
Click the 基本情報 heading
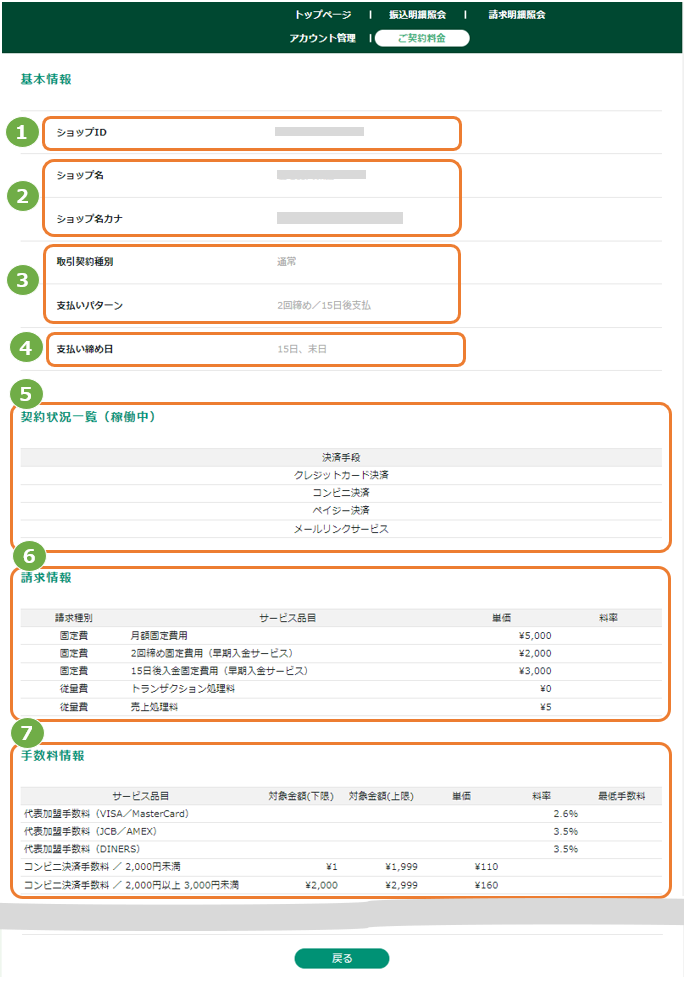pos(46,79)
